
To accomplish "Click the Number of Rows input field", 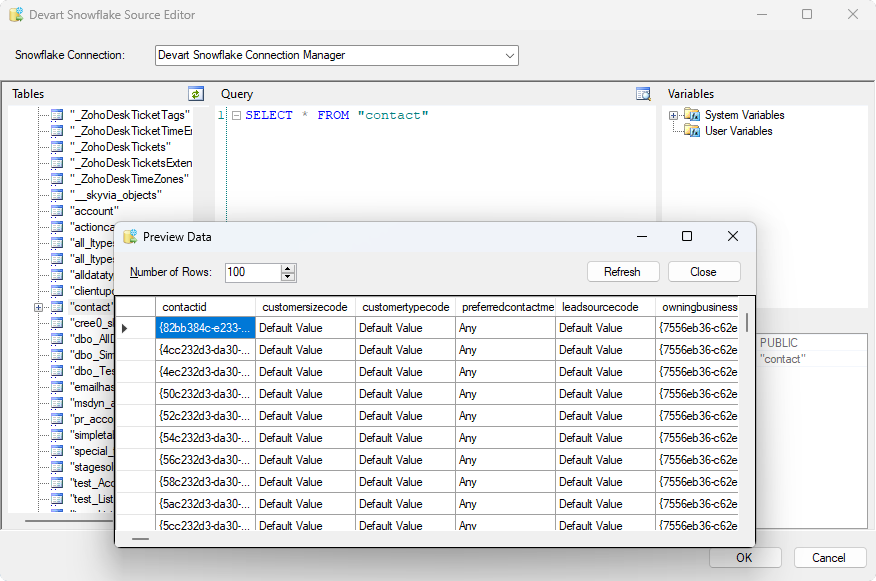I will [x=252, y=272].
